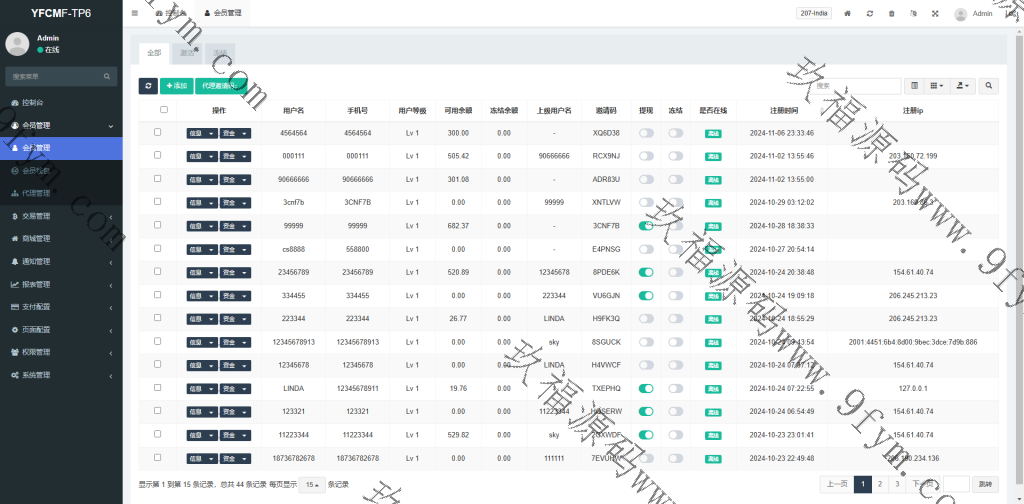Check the select-all checkbox in table header
This screenshot has width=1024, height=504.
[164, 110]
